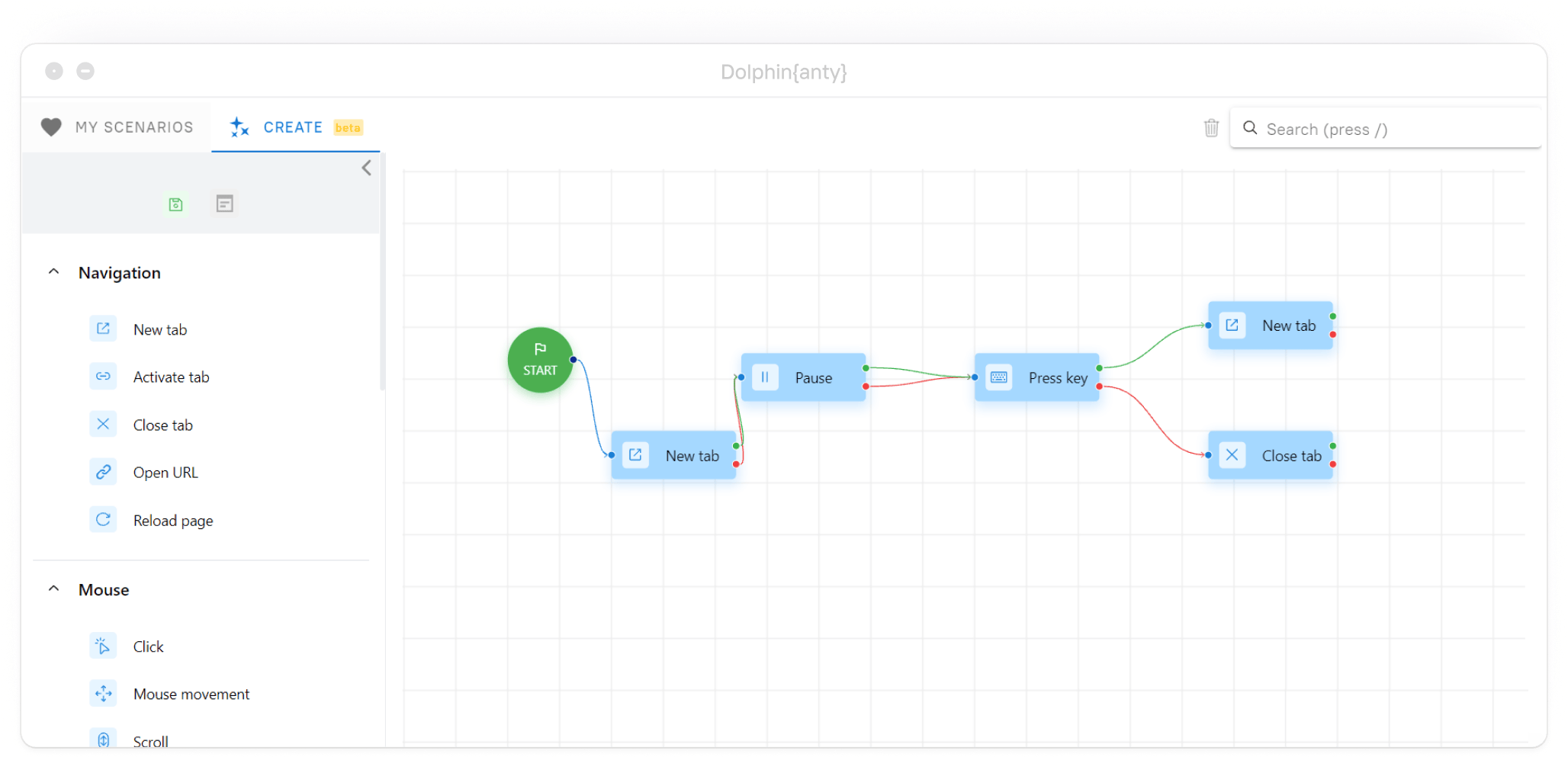Image resolution: width=1568 pixels, height=757 pixels.
Task: Select the Pause node on canvas
Action: pyautogui.click(x=803, y=377)
